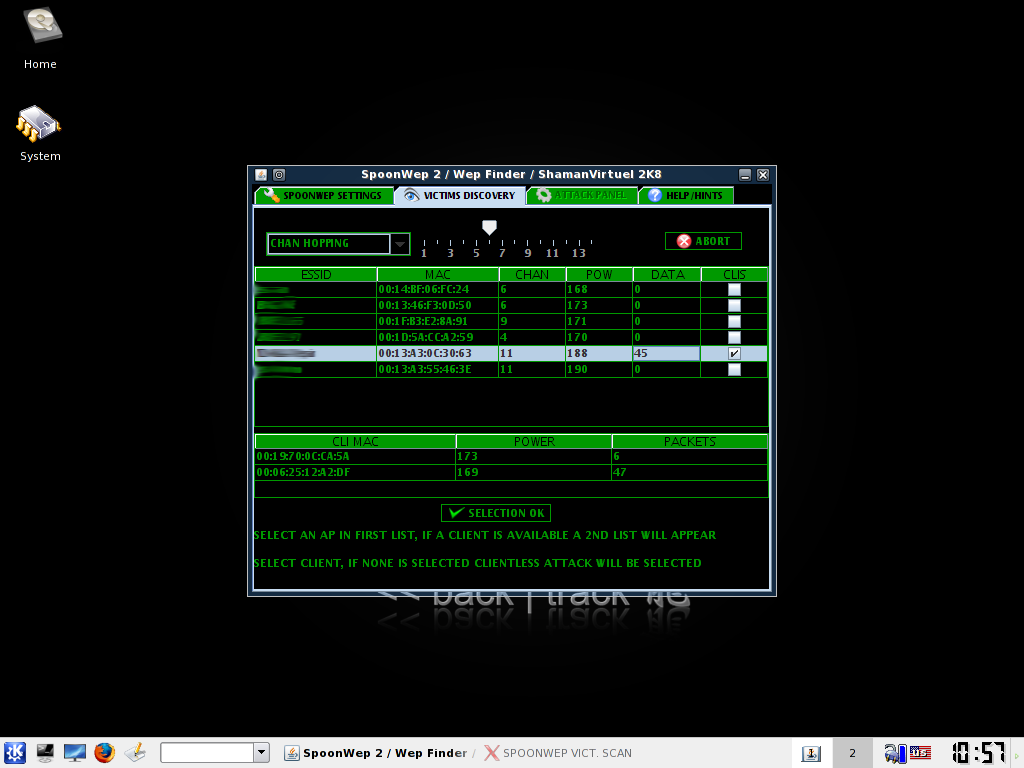Check CLIS box for 00:1F:B3:E2:8A:91
This screenshot has height=768, width=1024.
tap(734, 321)
